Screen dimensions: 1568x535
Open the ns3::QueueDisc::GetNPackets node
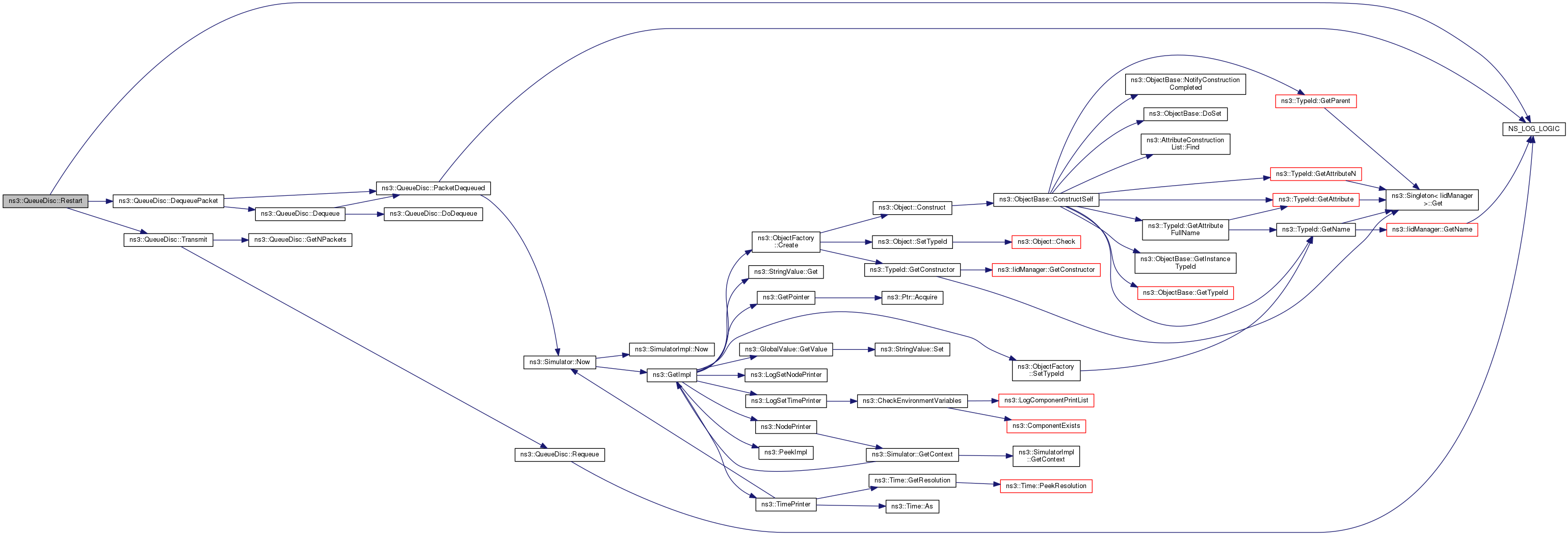300,240
